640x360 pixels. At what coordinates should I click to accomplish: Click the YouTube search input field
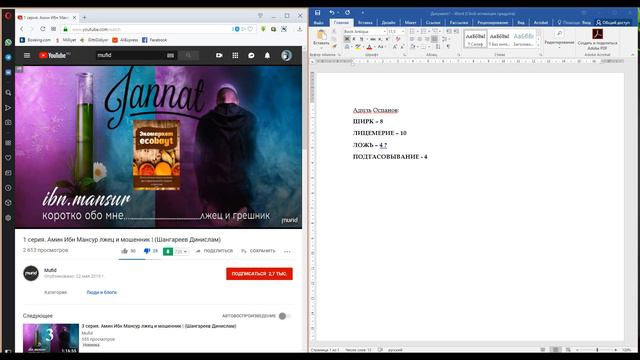point(131,55)
